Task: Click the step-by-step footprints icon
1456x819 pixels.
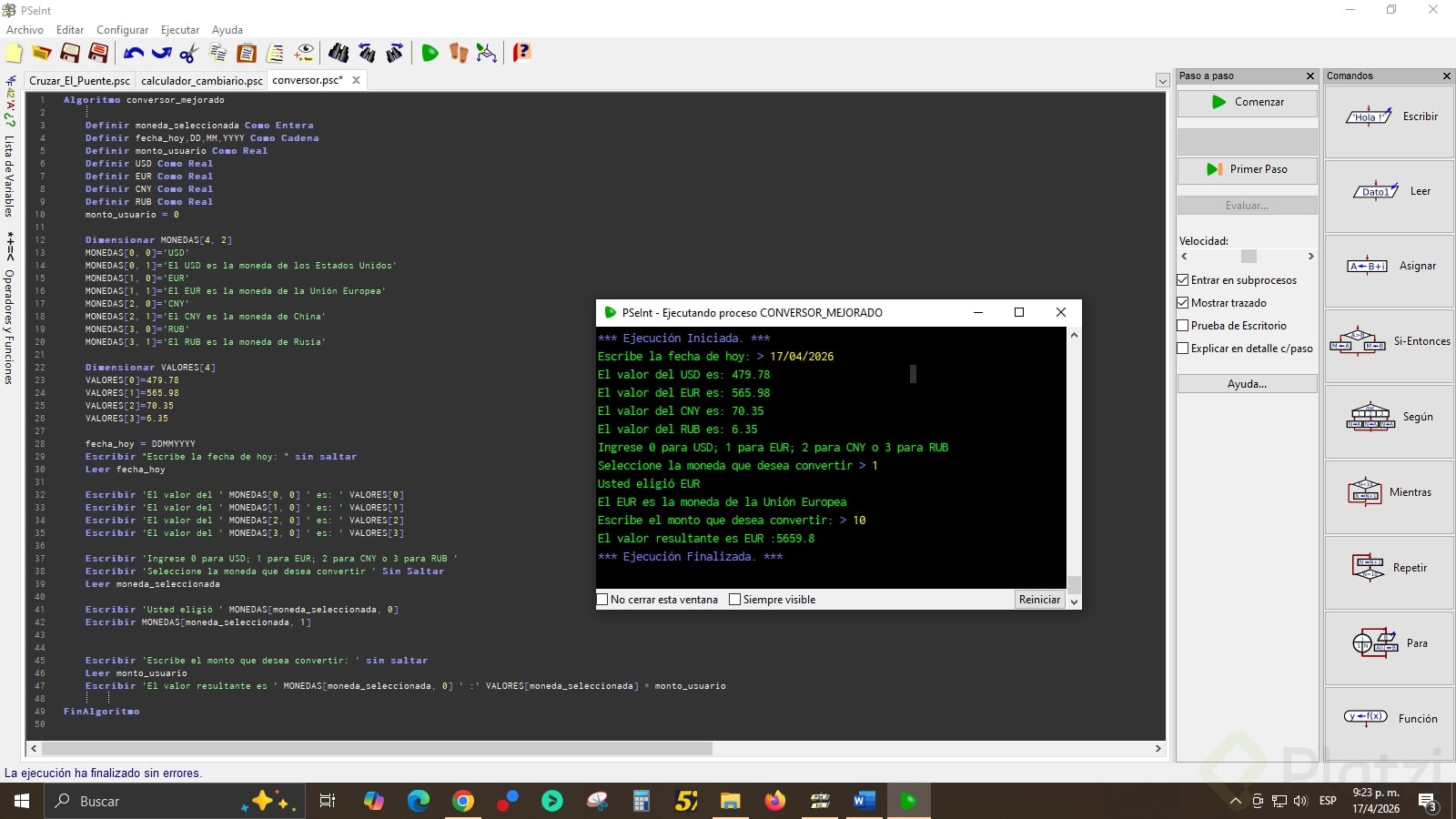Action: click(459, 54)
